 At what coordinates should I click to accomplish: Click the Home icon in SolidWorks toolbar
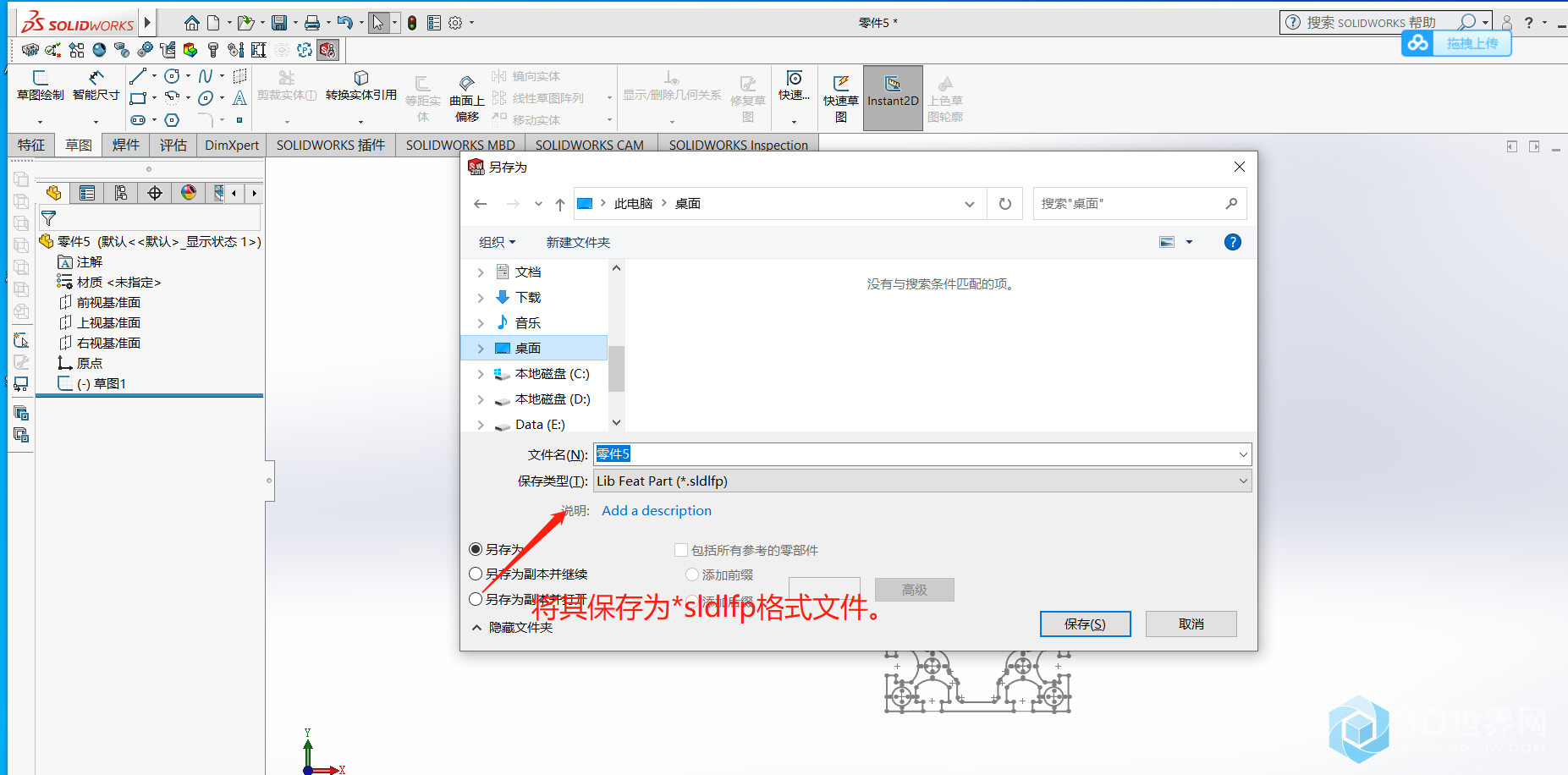point(192,23)
